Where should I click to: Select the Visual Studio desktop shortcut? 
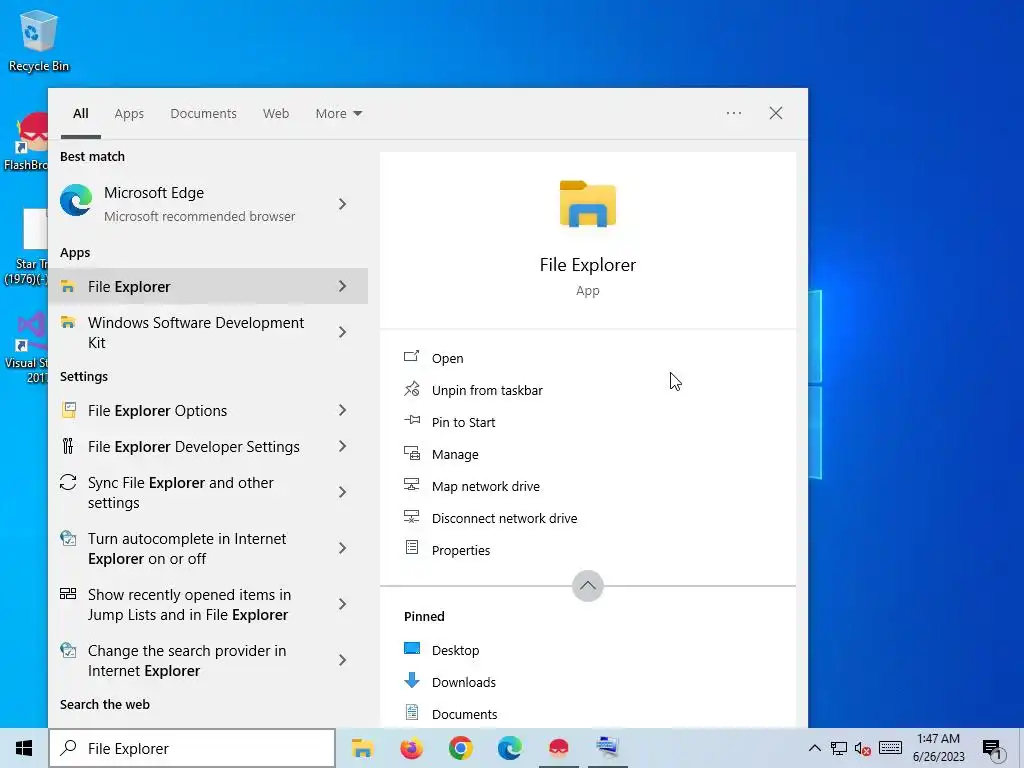25,347
